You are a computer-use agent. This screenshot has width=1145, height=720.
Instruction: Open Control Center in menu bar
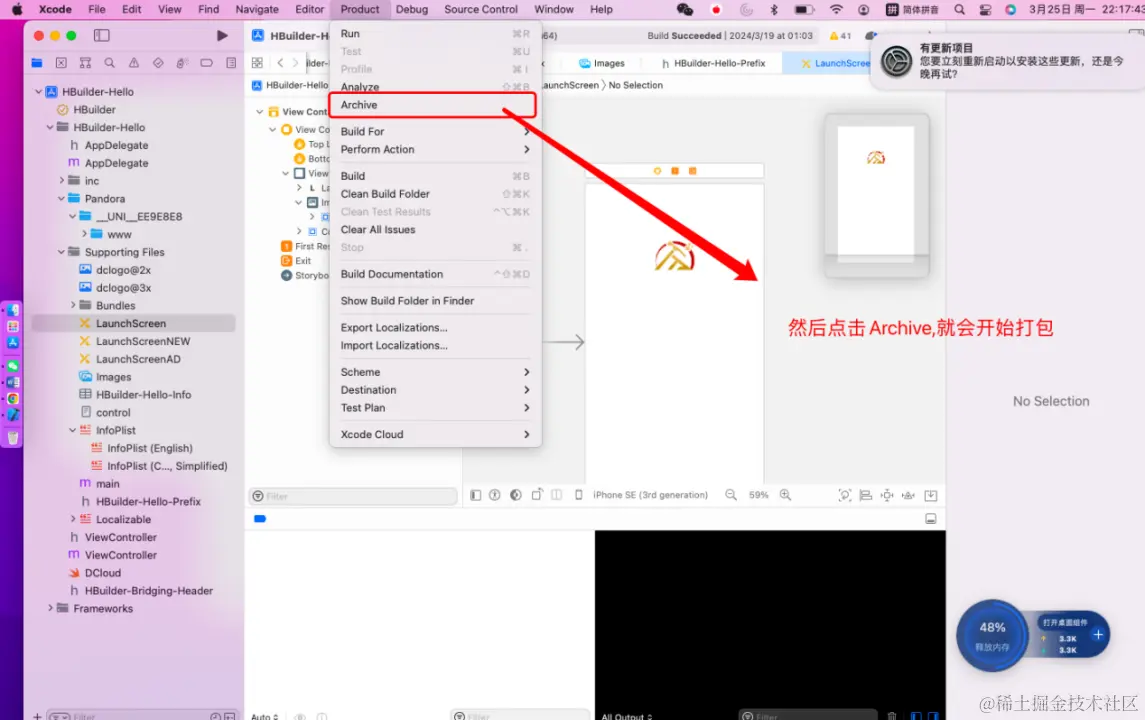tap(985, 9)
